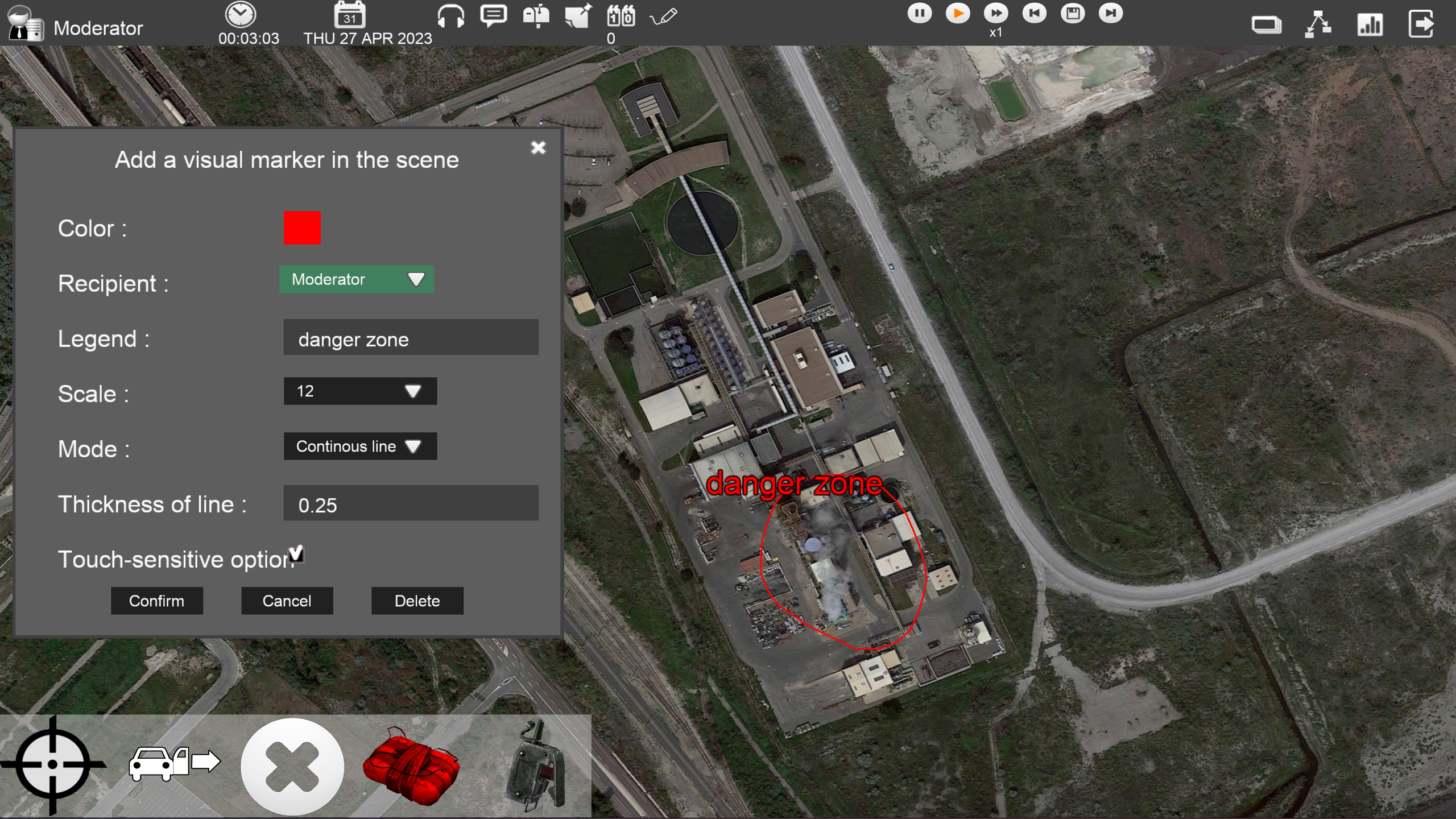This screenshot has width=1456, height=819.
Task: Select the pen drawing marker icon
Action: click(663, 16)
